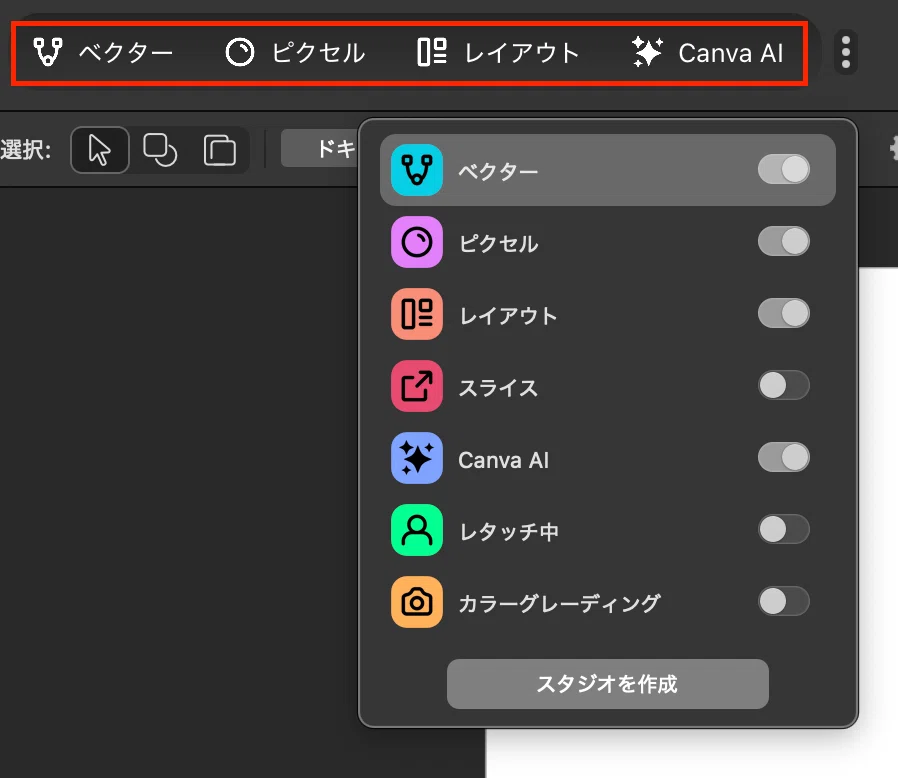Disable the Canva AI studio toggle
Viewport: 898px width, 778px height.
pyautogui.click(x=783, y=457)
